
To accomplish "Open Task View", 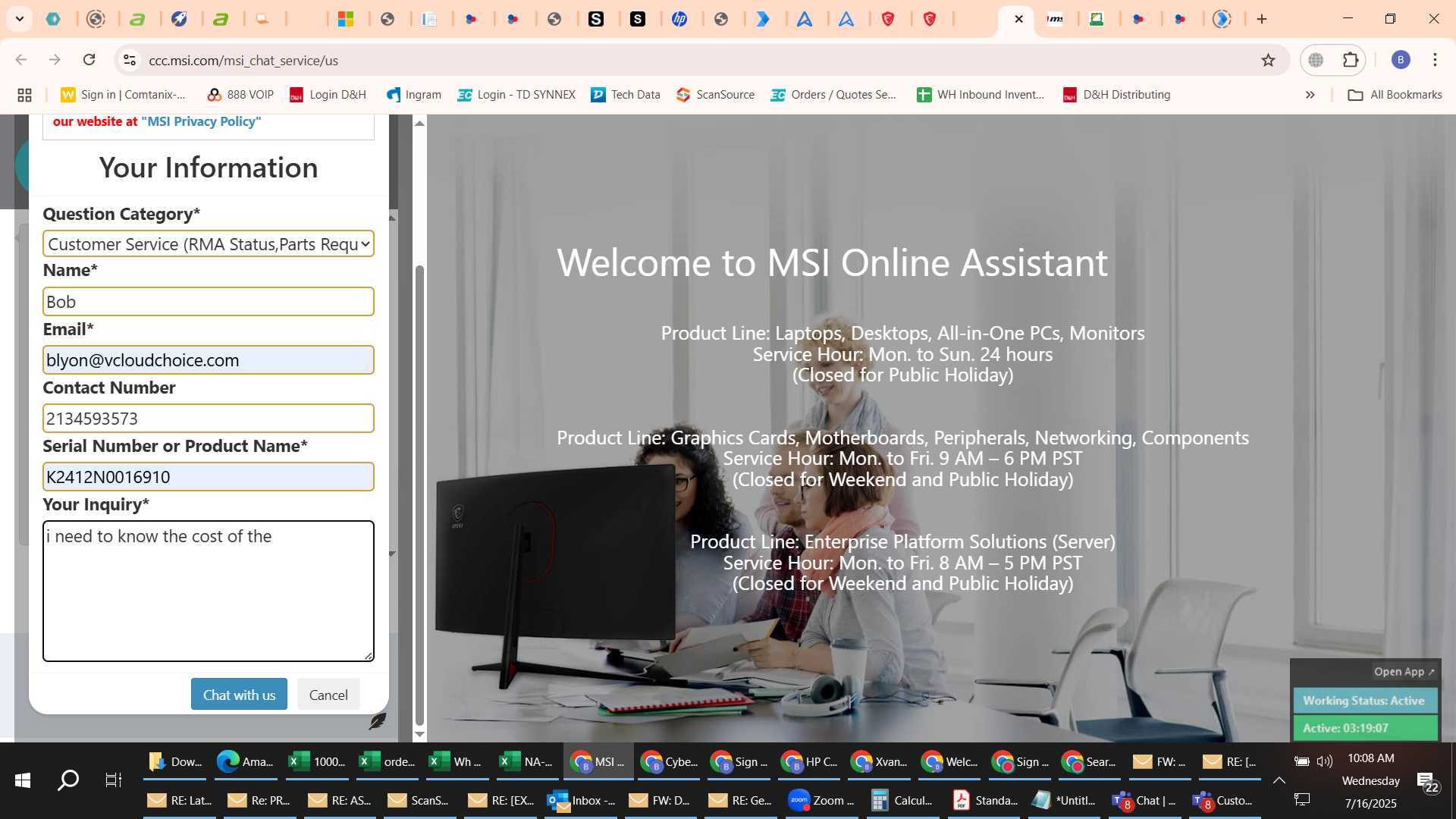I will tap(113, 780).
